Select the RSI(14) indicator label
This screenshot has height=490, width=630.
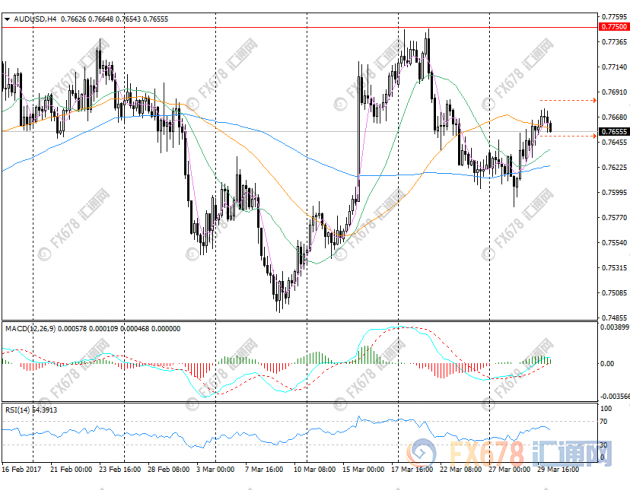17,411
